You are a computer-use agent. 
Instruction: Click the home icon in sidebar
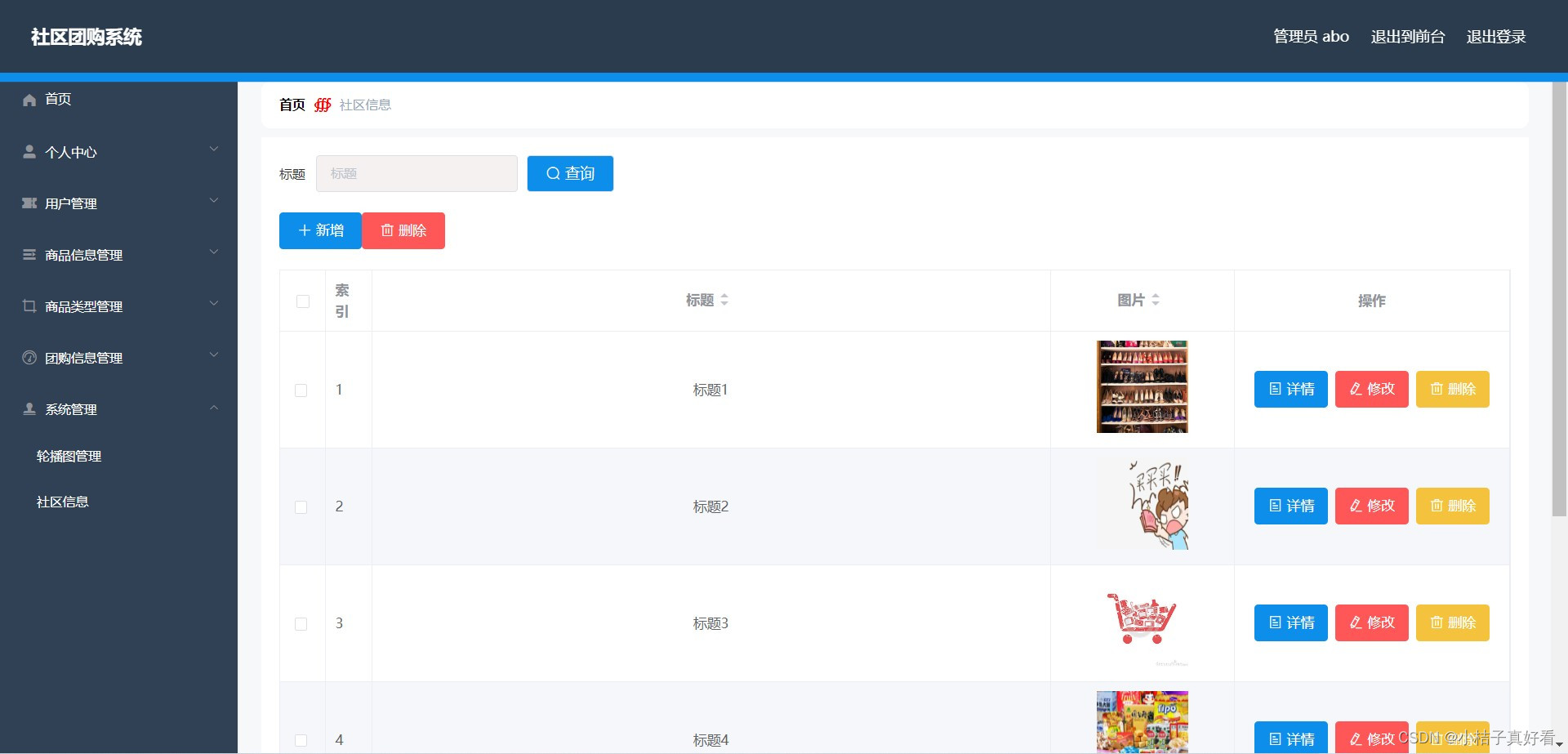[29, 100]
